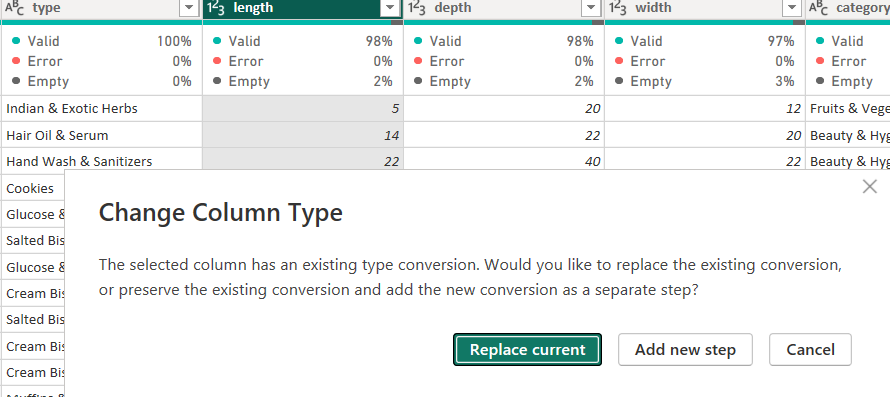Image resolution: width=890 pixels, height=397 pixels.
Task: Click the ABC data type icon of category column
Action: pyautogui.click(x=819, y=8)
